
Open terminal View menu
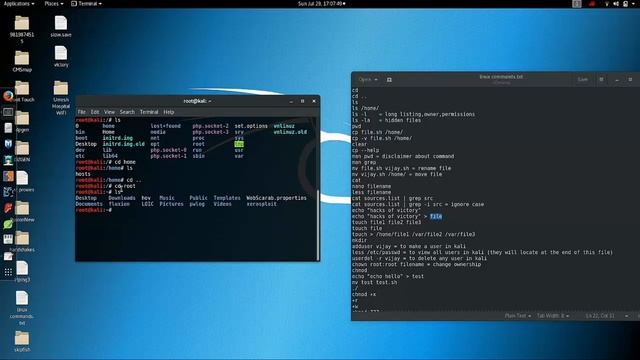click(x=109, y=112)
